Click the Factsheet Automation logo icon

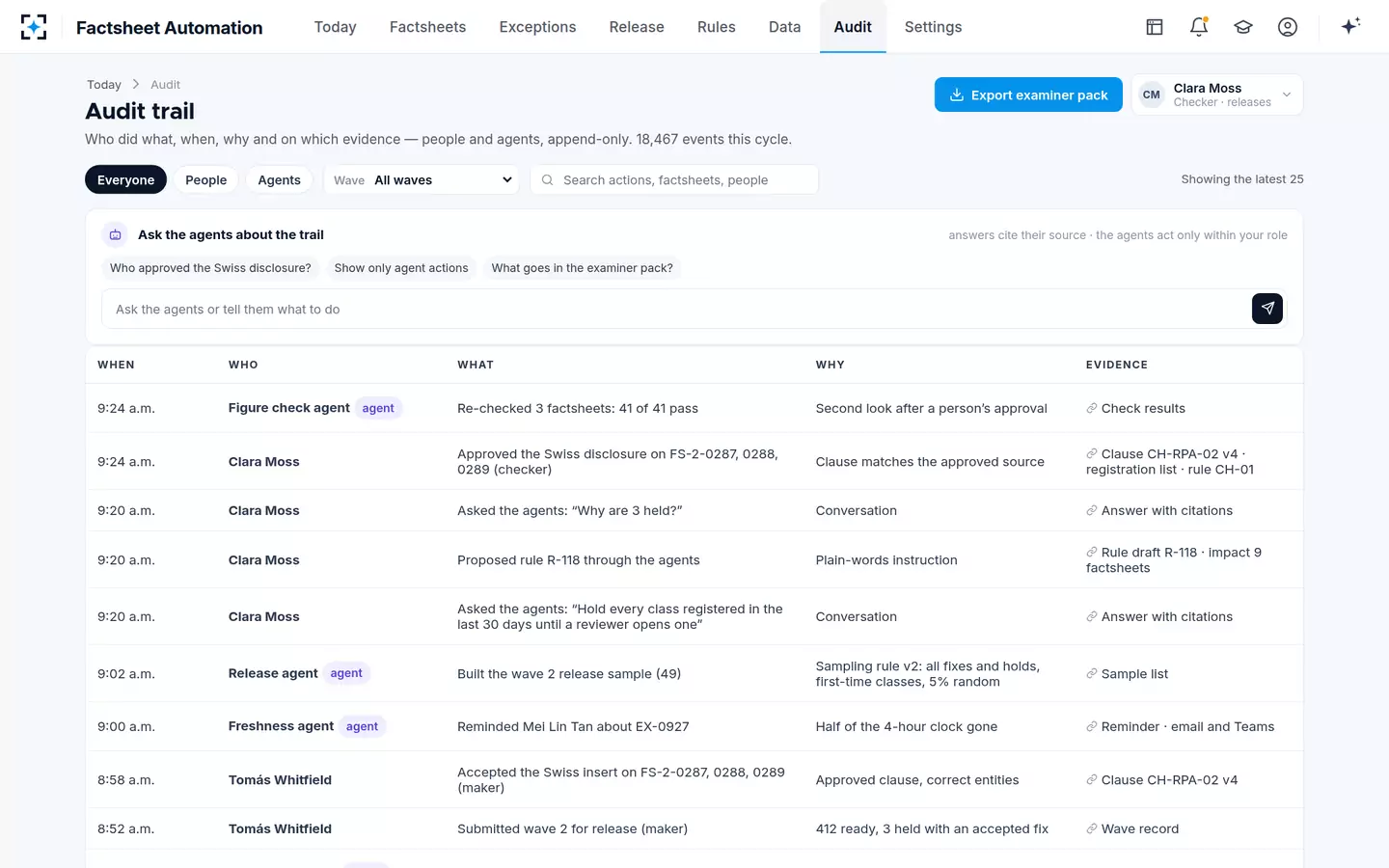tap(34, 27)
